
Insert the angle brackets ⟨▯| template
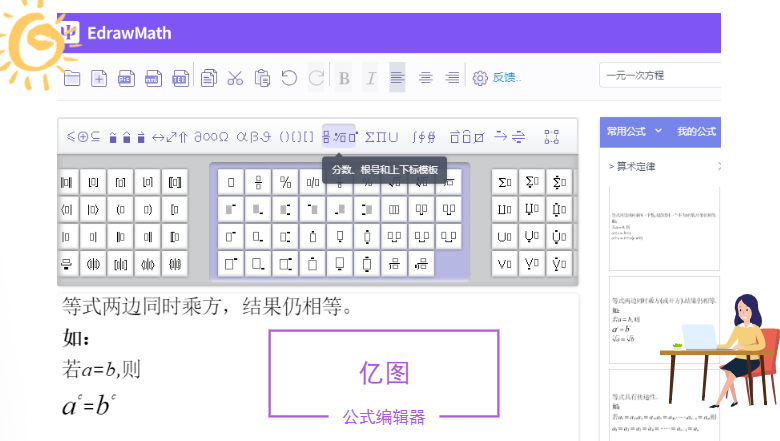click(67, 210)
